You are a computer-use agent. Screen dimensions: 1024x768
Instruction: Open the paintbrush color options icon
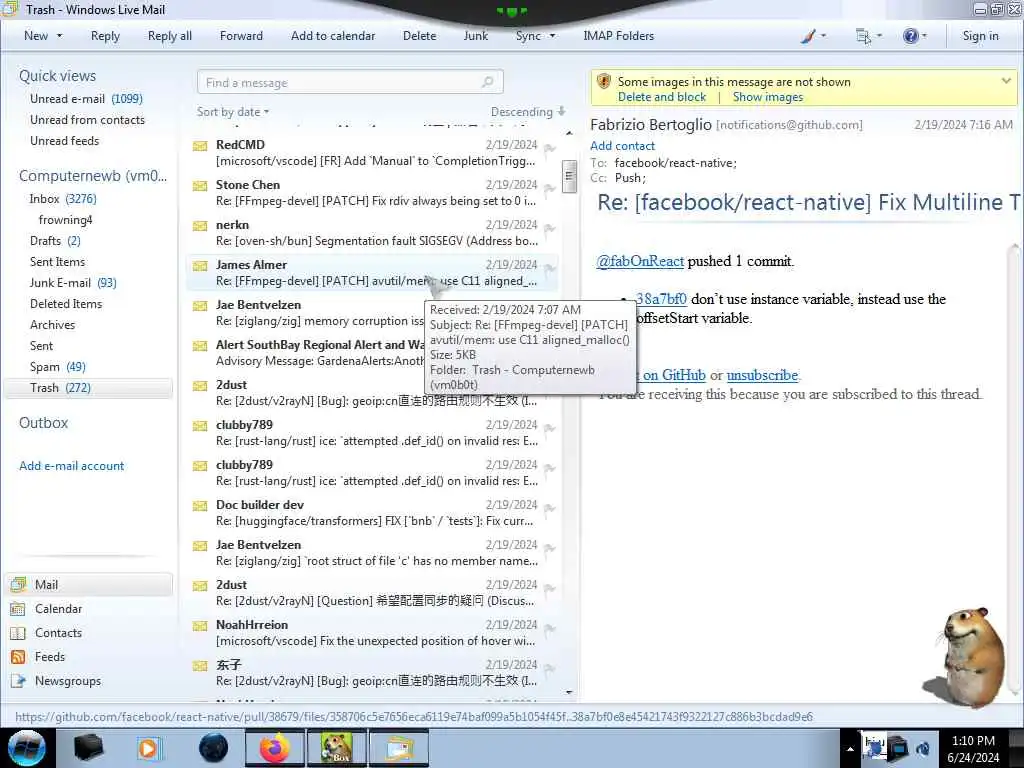tap(808, 36)
